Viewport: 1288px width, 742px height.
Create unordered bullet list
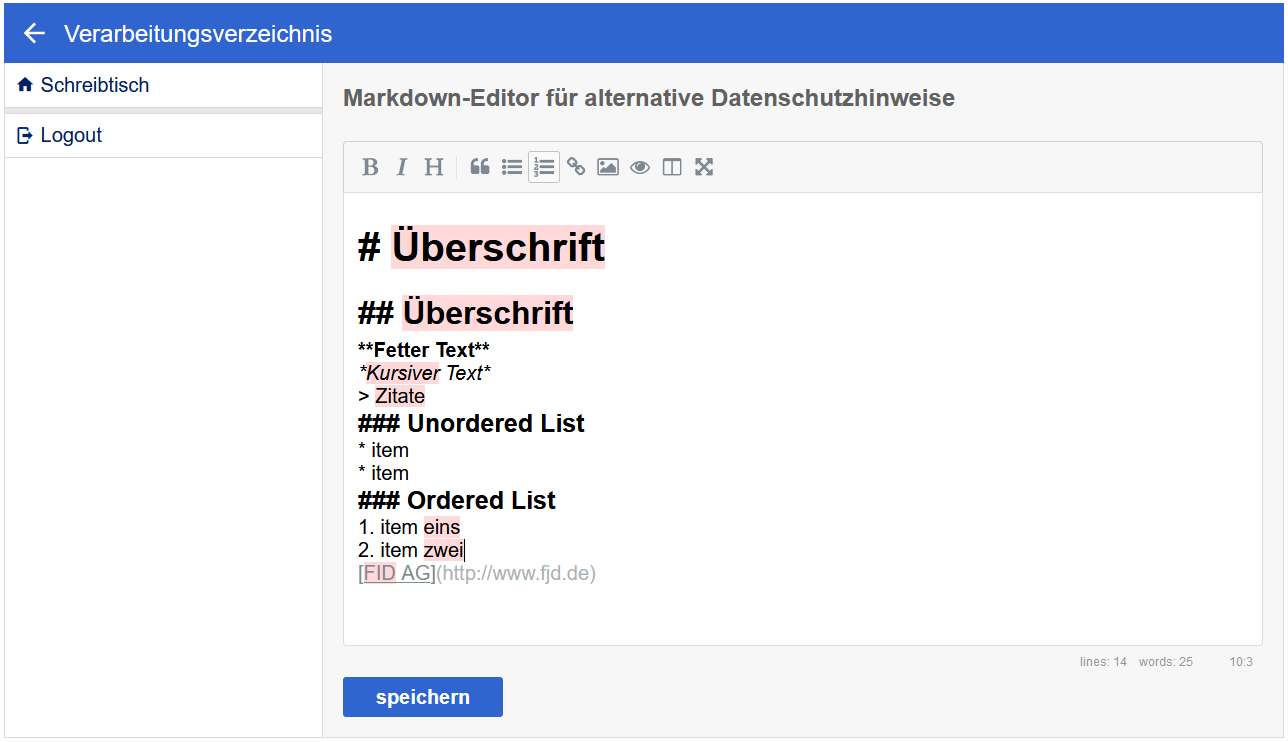512,167
